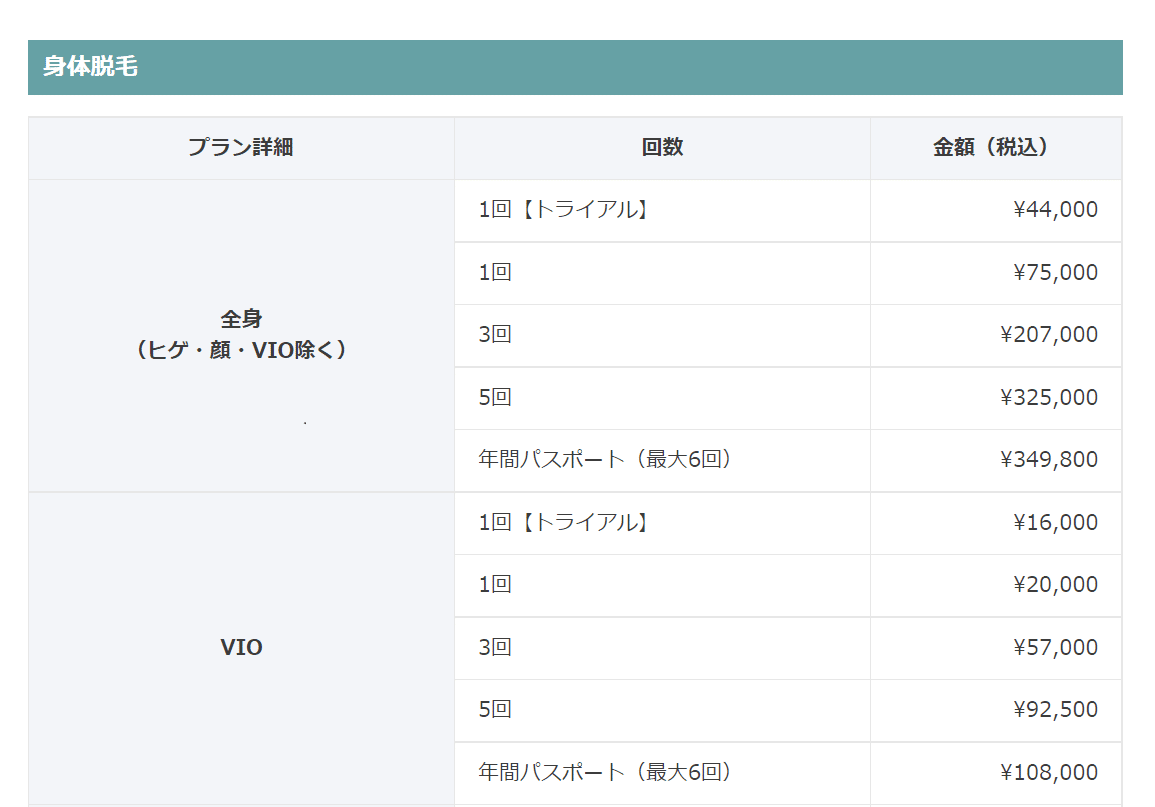Select the price ¥20,000
The width and height of the screenshot is (1155, 807).
1056,585
